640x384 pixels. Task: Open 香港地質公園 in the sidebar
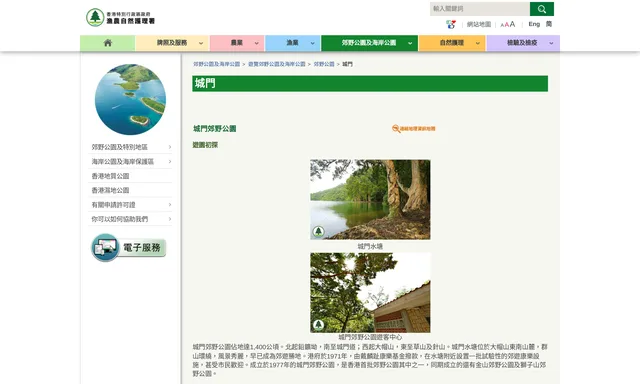pos(110,176)
